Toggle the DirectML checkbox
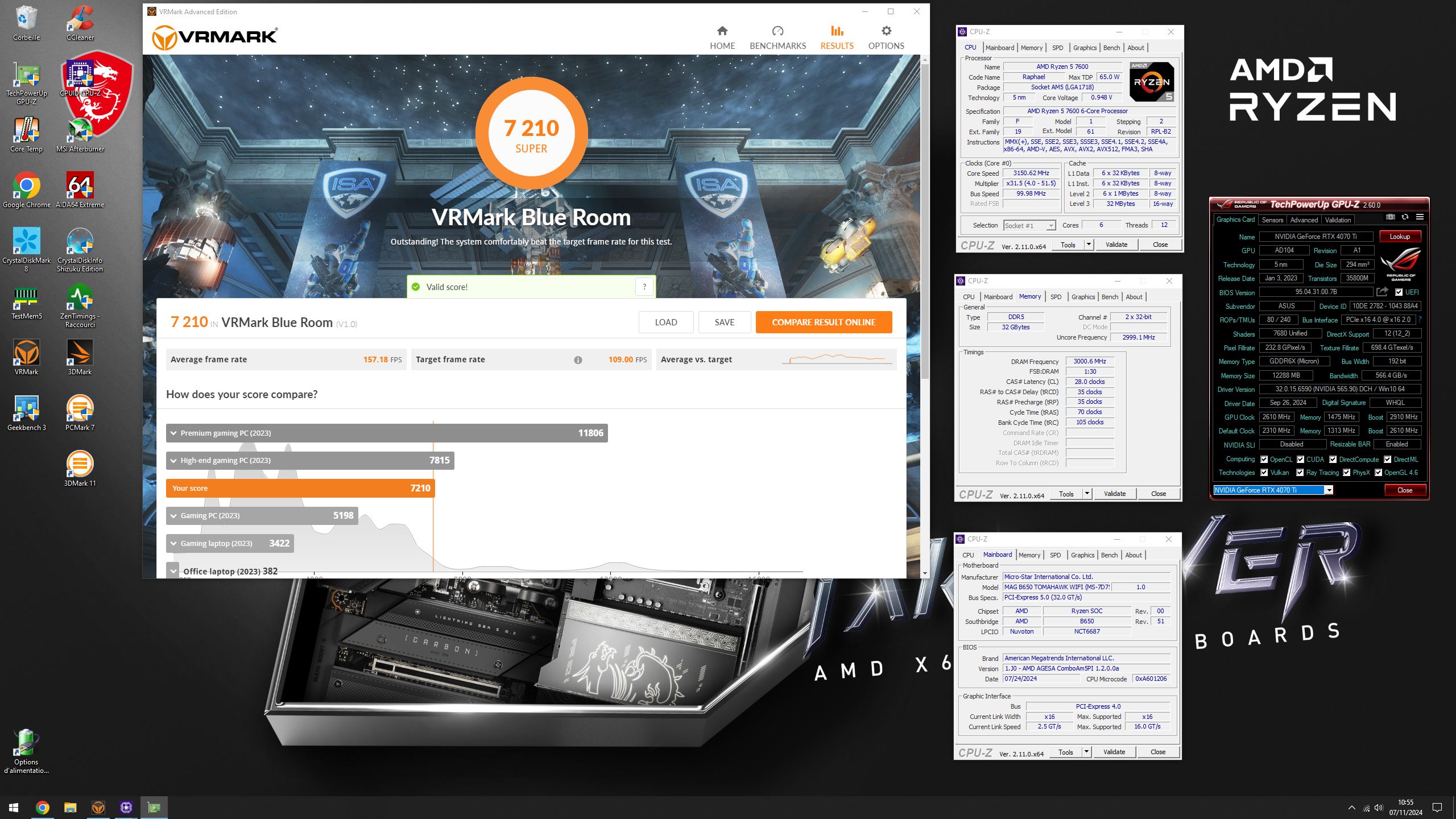Viewport: 1456px width, 819px height. click(x=1388, y=460)
